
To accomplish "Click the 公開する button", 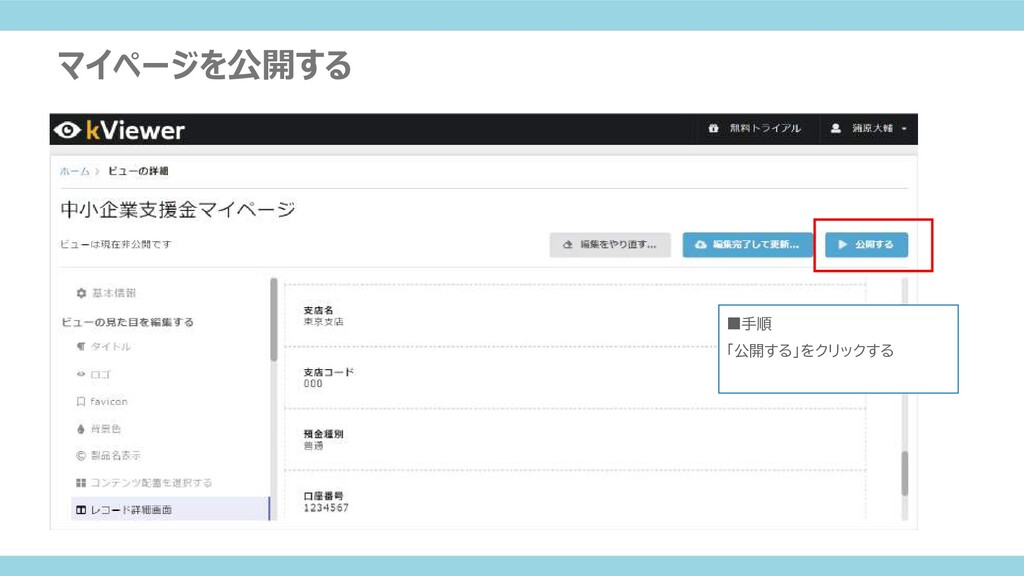I will pyautogui.click(x=867, y=244).
